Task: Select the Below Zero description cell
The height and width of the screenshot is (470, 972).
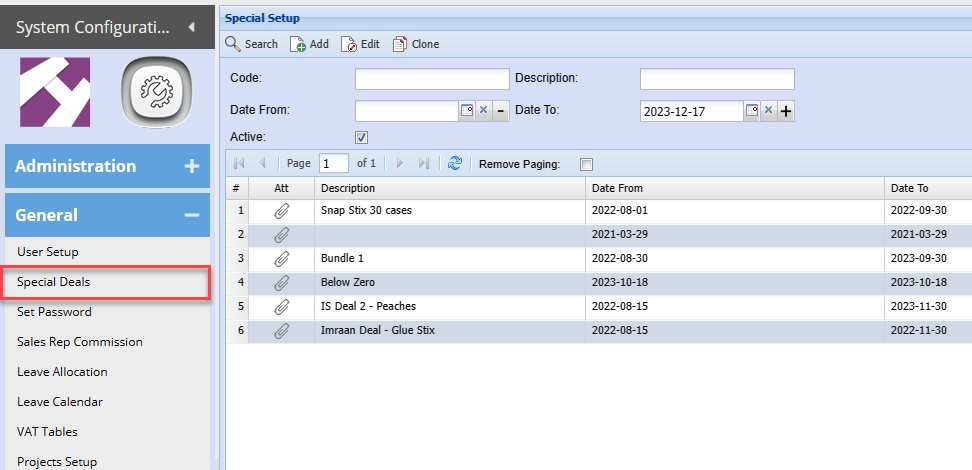Action: [x=450, y=283]
